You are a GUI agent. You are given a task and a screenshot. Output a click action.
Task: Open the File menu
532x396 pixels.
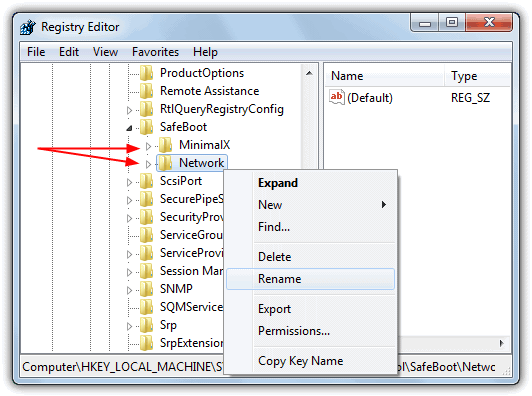(36, 52)
